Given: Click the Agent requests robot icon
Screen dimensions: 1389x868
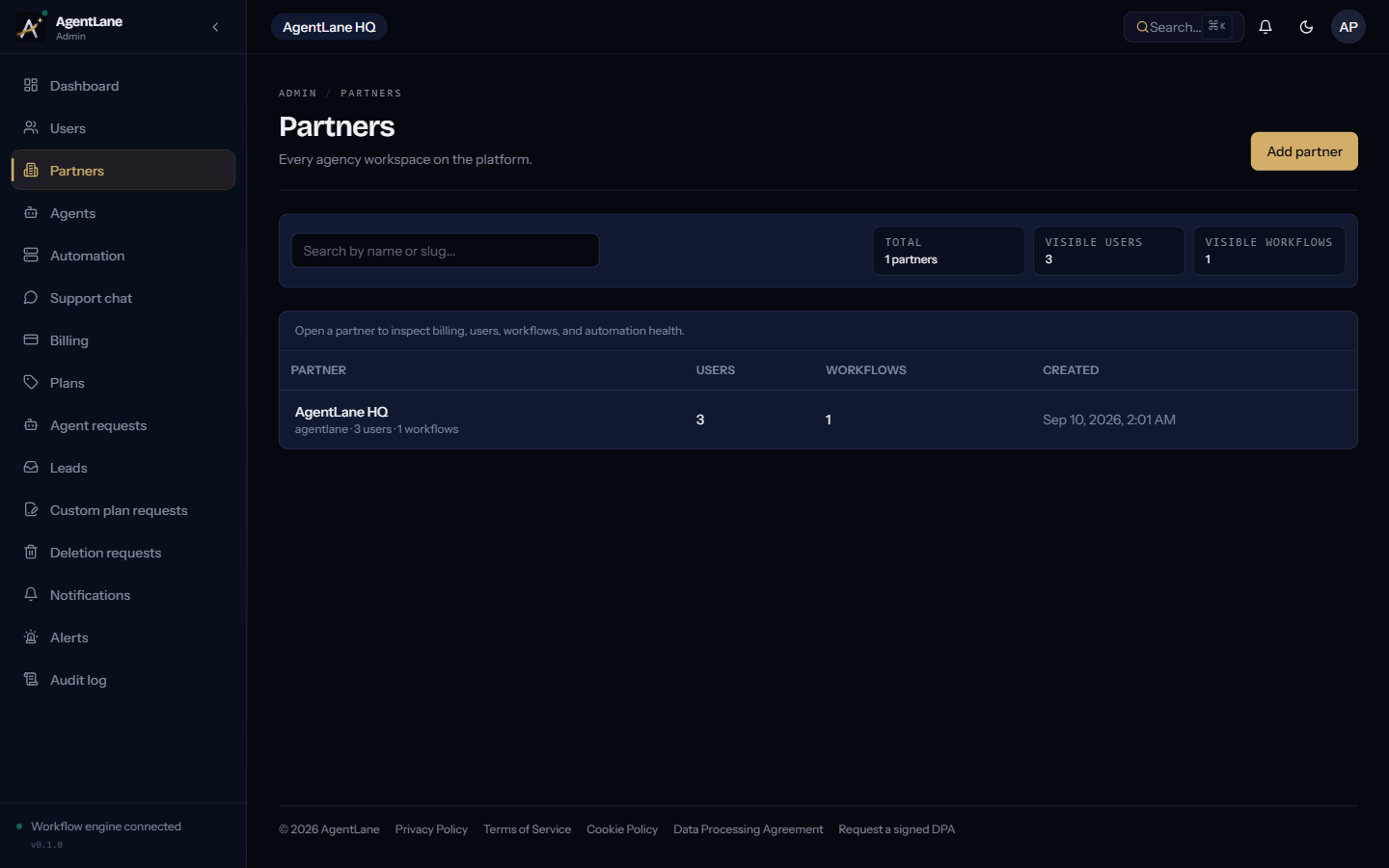Looking at the screenshot, I should click(x=31, y=425).
